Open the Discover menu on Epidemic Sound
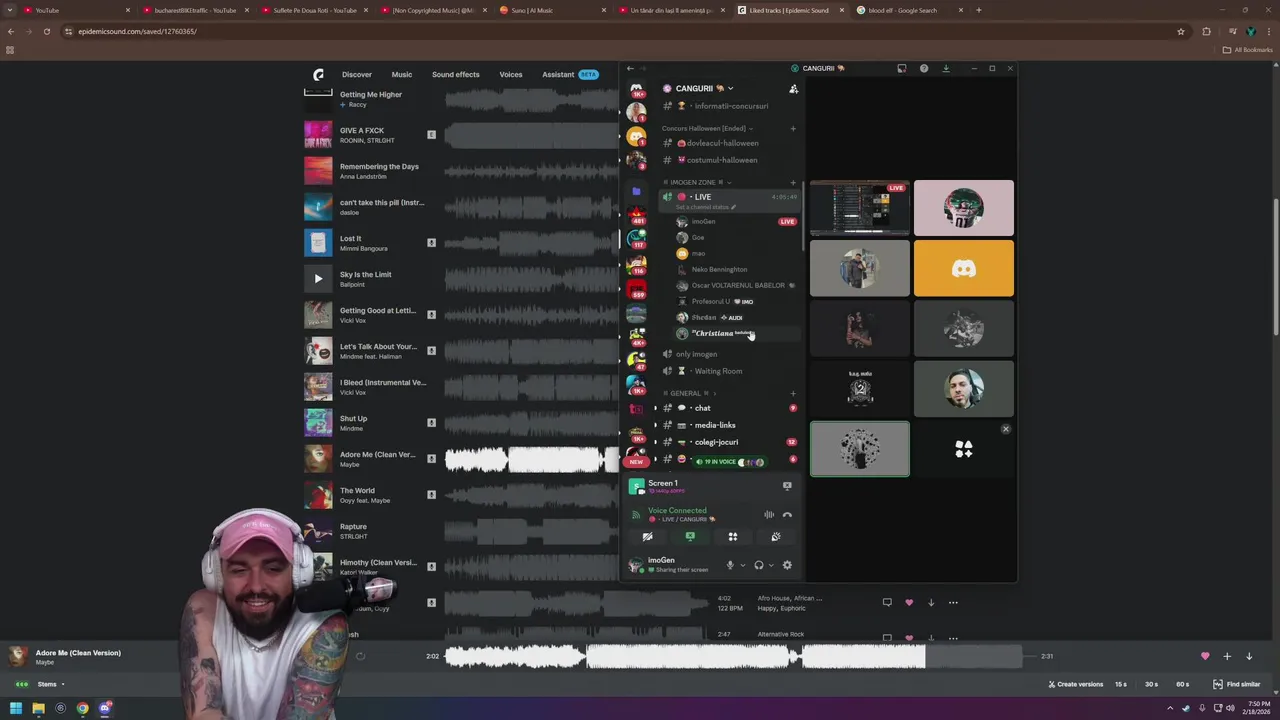The width and height of the screenshot is (1280, 720). pyautogui.click(x=356, y=74)
